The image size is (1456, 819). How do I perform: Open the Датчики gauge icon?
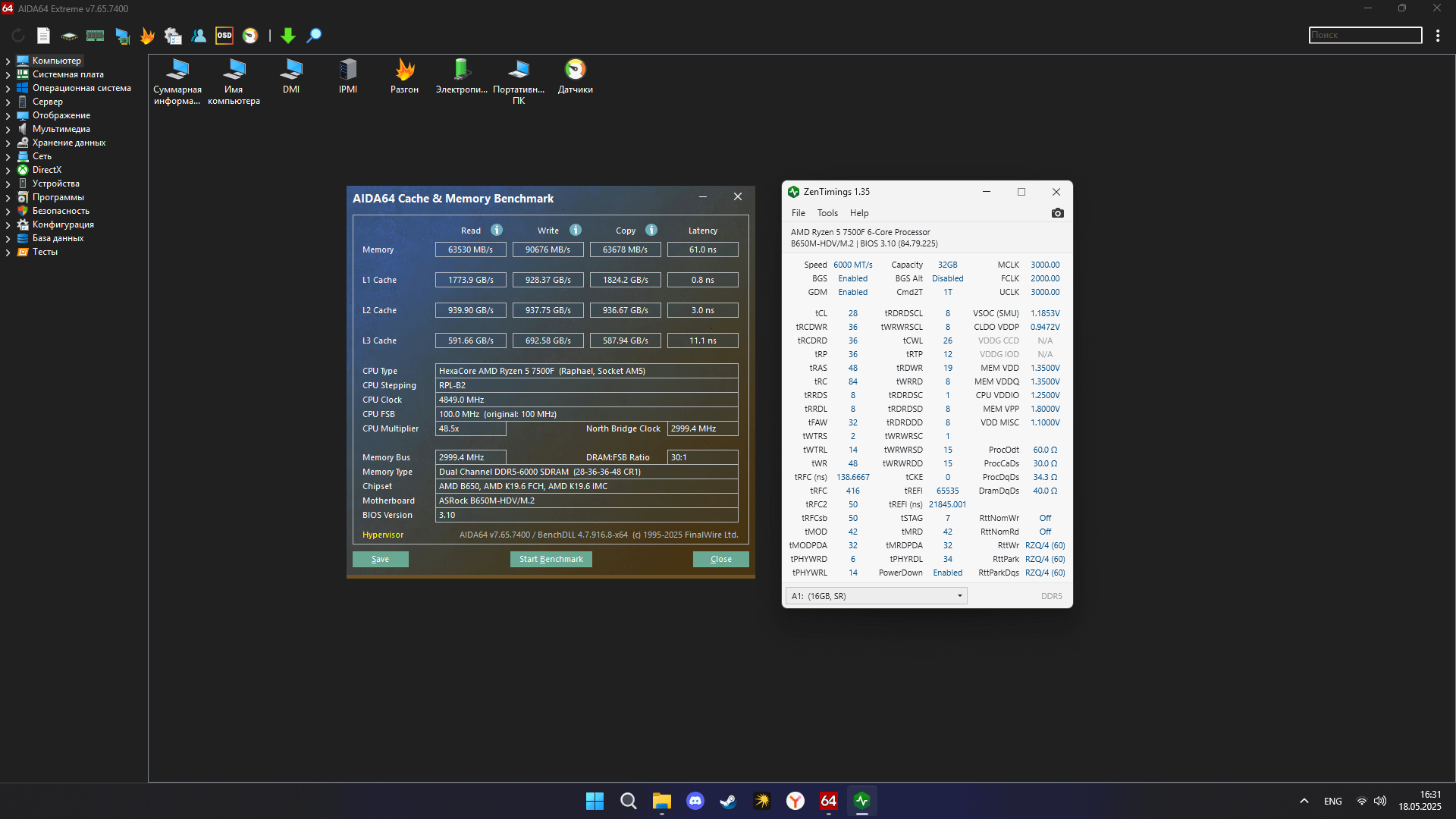(576, 77)
